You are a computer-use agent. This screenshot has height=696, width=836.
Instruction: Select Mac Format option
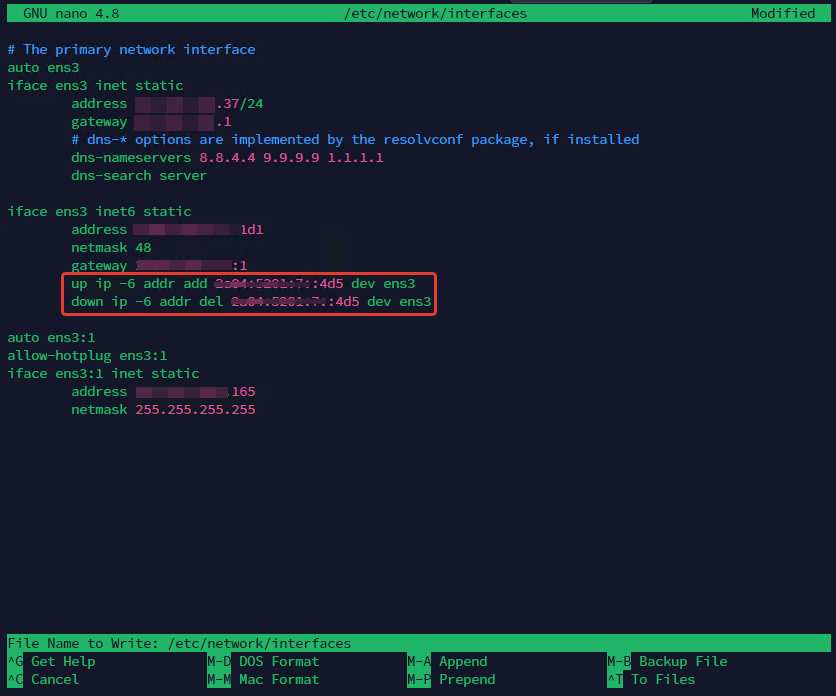278,679
